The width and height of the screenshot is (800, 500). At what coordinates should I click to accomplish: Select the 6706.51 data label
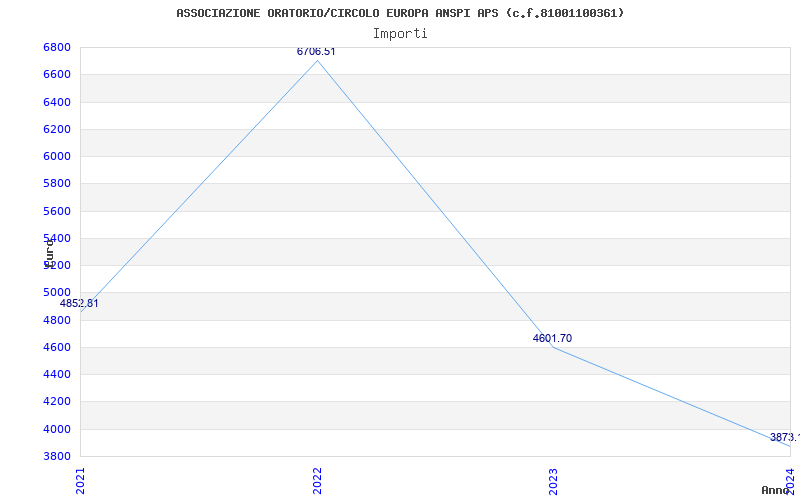click(x=316, y=52)
